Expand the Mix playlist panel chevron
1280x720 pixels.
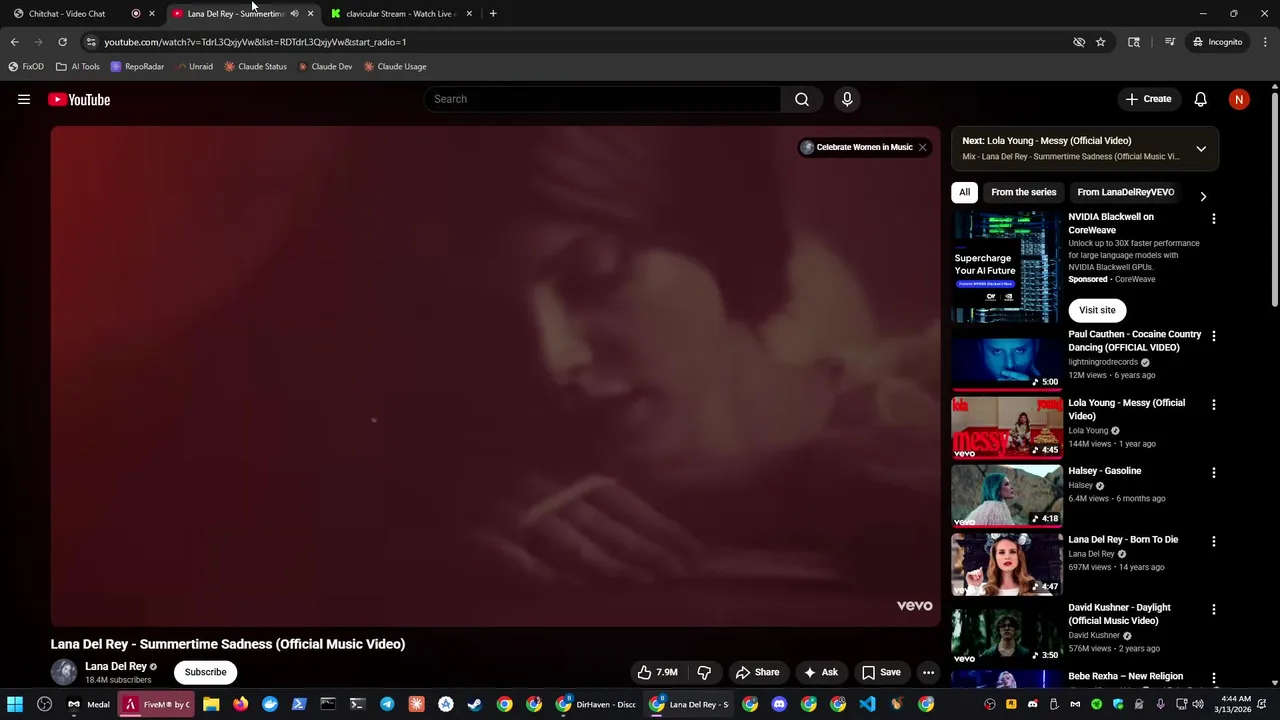(1201, 149)
